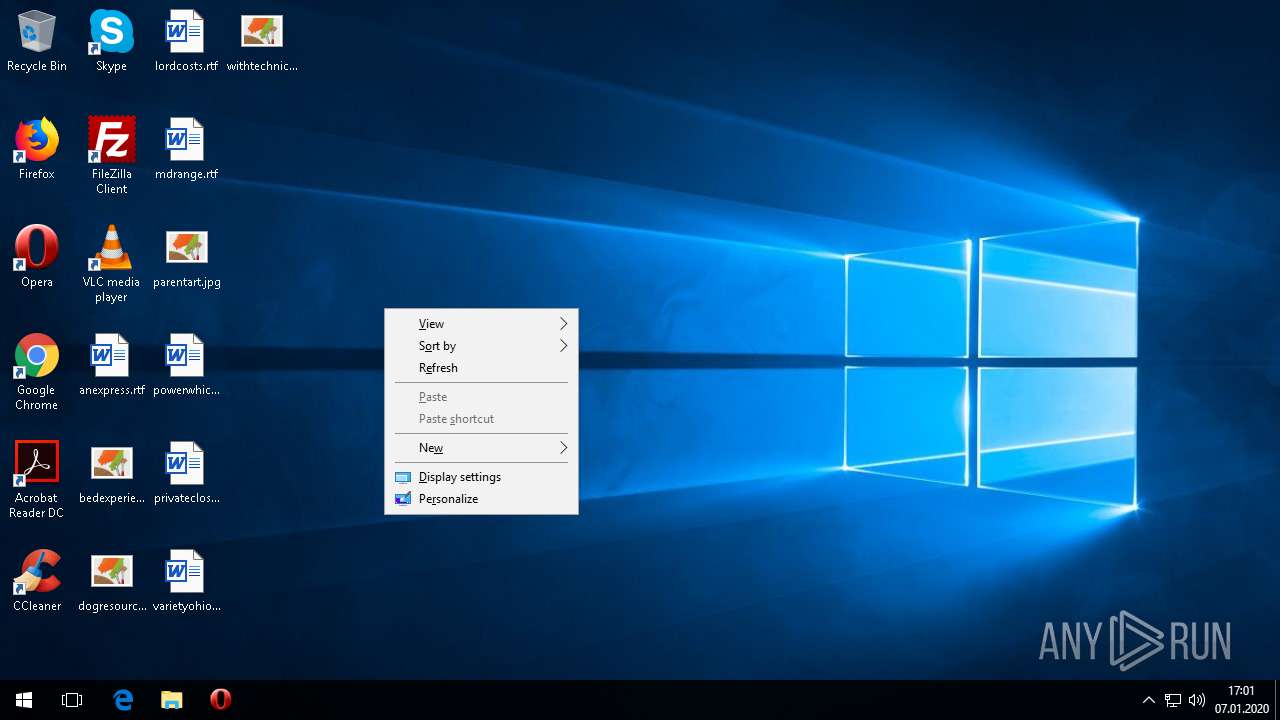Expand the New submenu
The height and width of the screenshot is (720, 1280).
point(481,448)
